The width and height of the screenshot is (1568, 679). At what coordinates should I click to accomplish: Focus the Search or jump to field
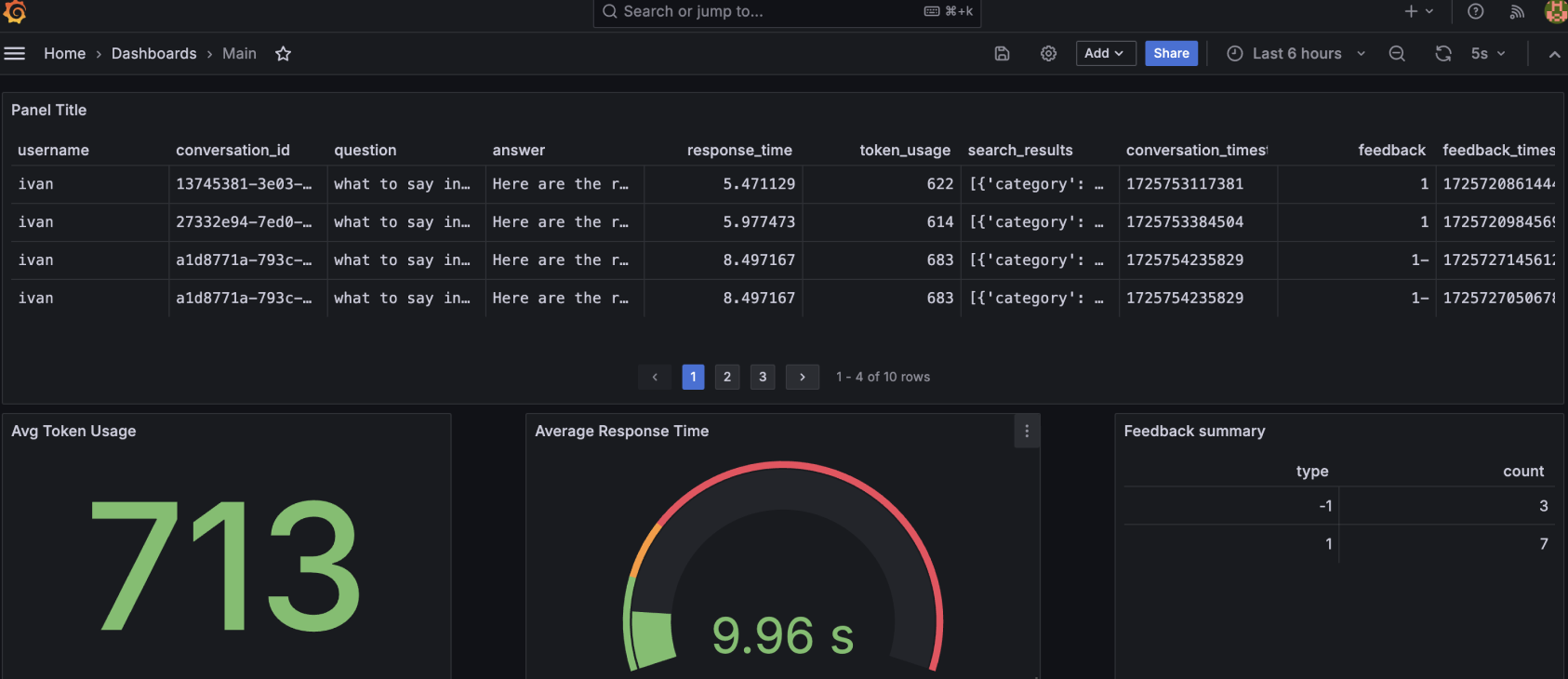(787, 12)
